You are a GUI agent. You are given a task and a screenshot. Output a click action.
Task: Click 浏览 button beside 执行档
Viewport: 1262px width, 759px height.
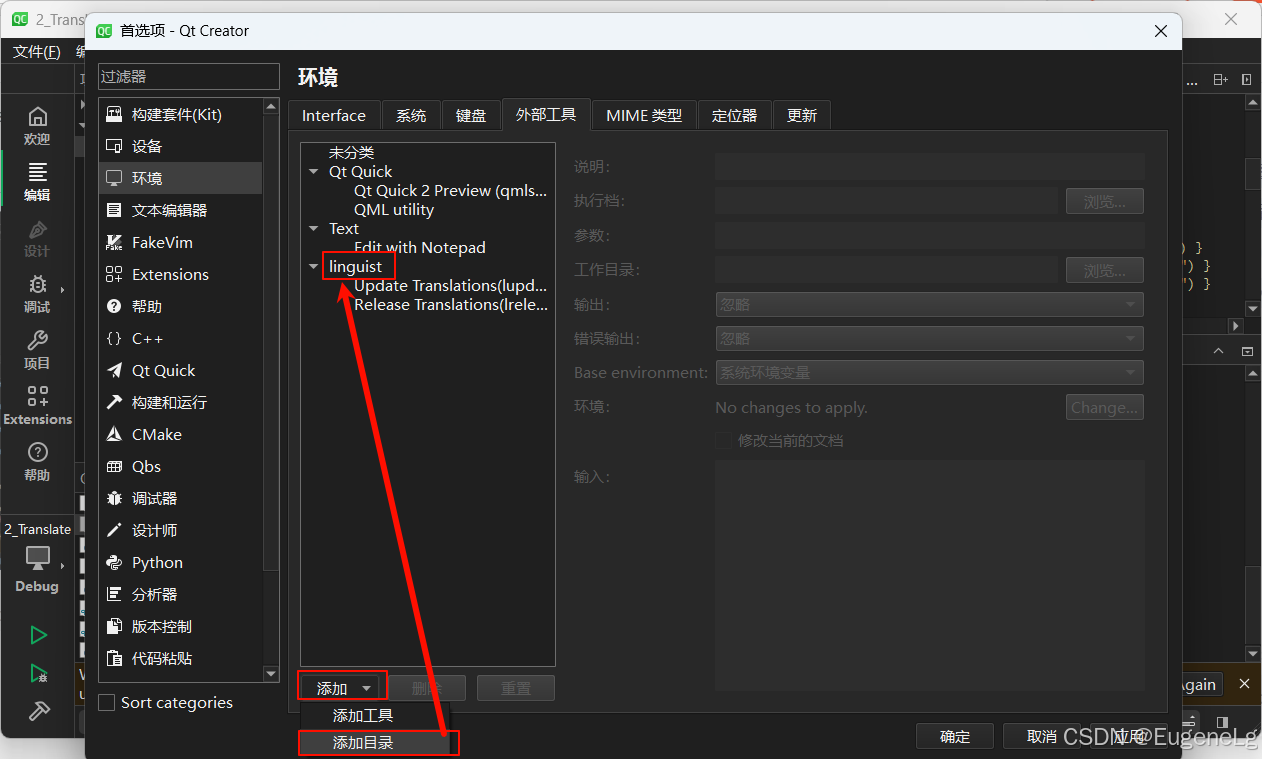click(1104, 202)
